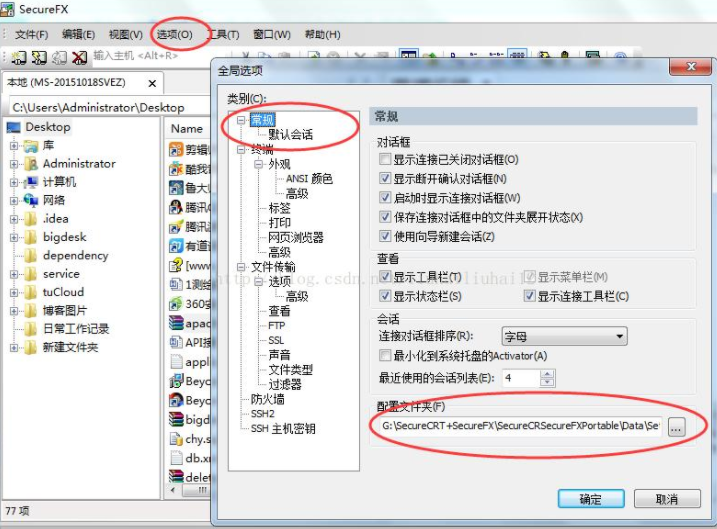Image resolution: width=717 pixels, height=529 pixels.
Task: Open the 连接对话框排序 dropdown showing 字母
Action: [564, 337]
